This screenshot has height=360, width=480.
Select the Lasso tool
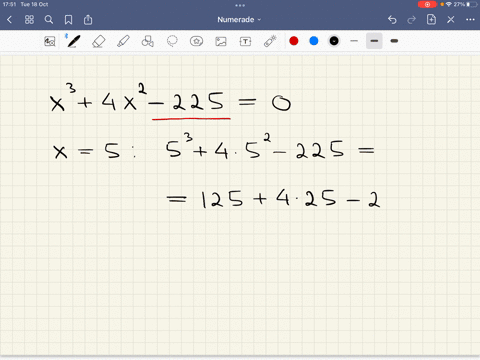coord(172,41)
